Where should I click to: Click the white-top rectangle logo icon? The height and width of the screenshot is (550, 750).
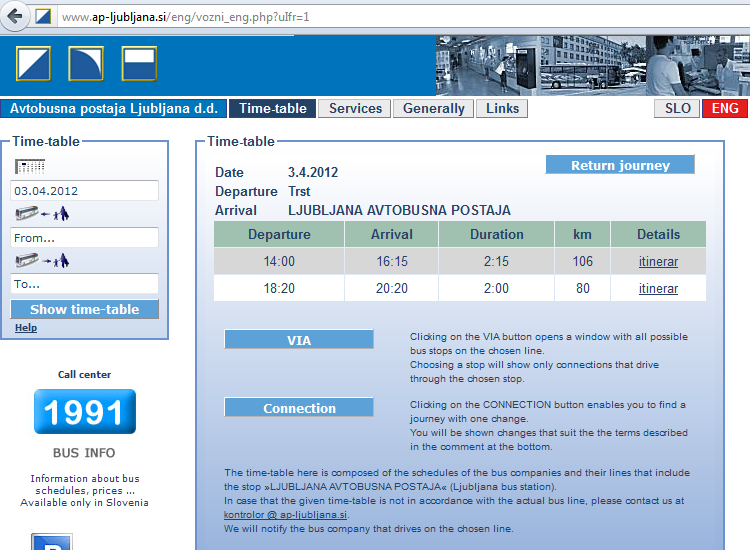[139, 64]
